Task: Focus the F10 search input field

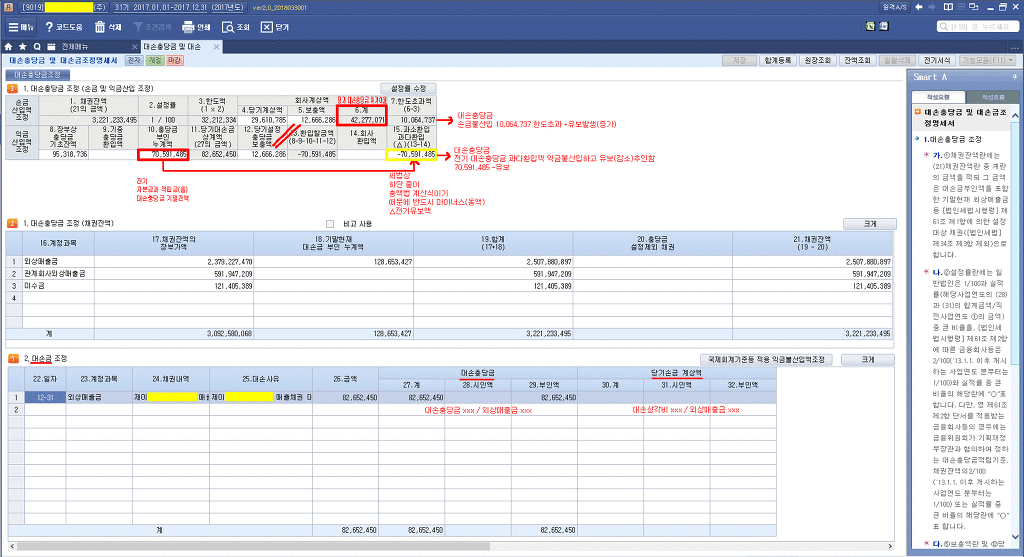Action: (978, 27)
